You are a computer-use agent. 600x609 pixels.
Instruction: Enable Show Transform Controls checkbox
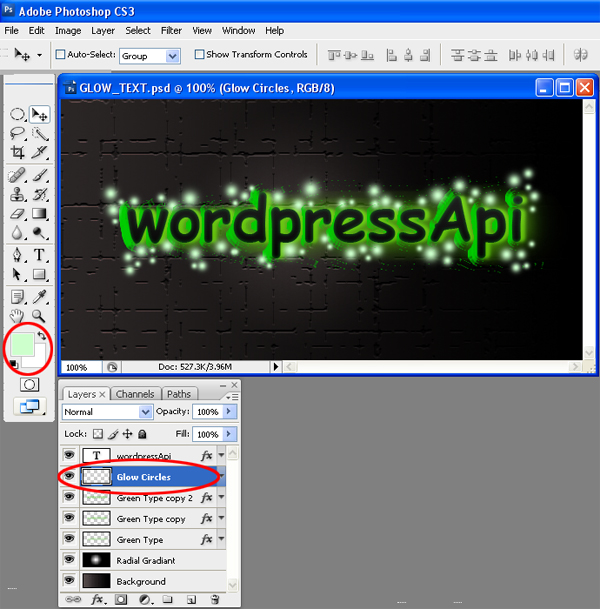click(x=199, y=54)
